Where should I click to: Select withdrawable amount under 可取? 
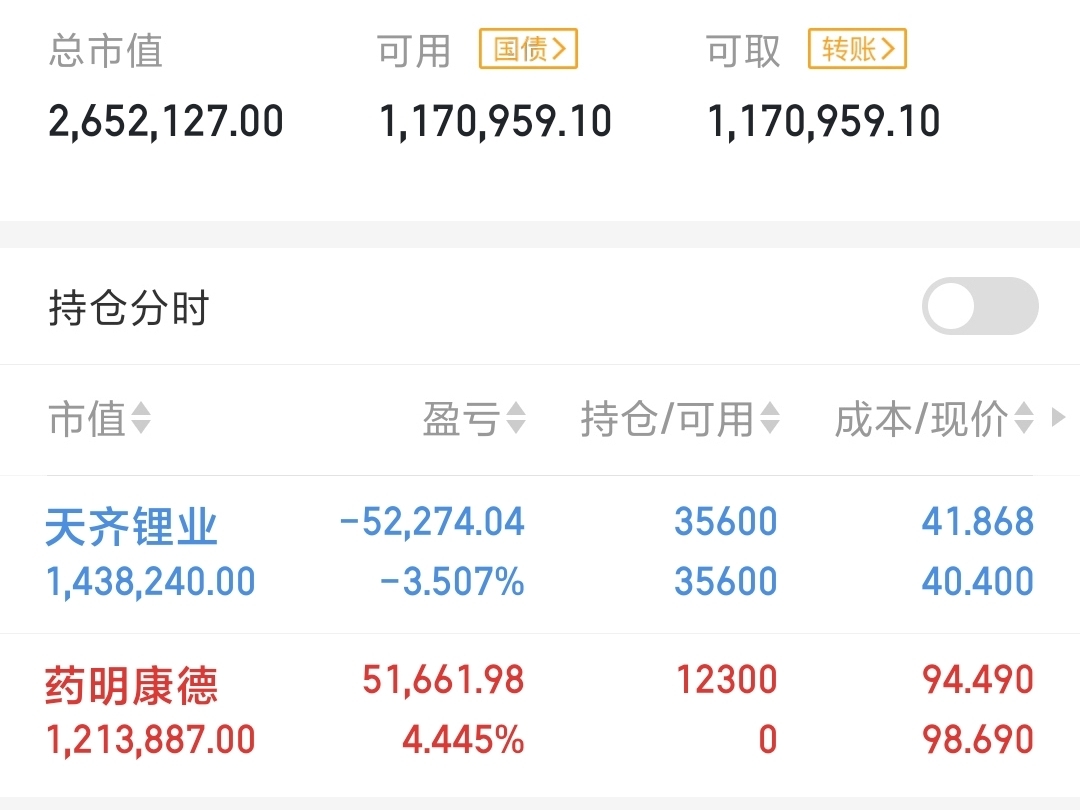(824, 122)
